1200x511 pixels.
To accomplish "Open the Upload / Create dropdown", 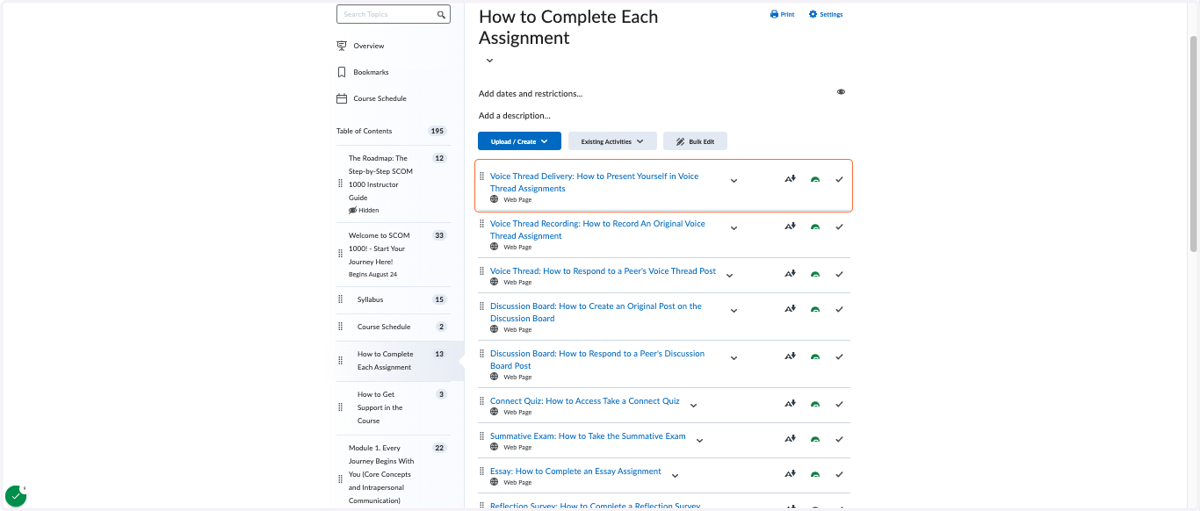I will click(x=519, y=141).
